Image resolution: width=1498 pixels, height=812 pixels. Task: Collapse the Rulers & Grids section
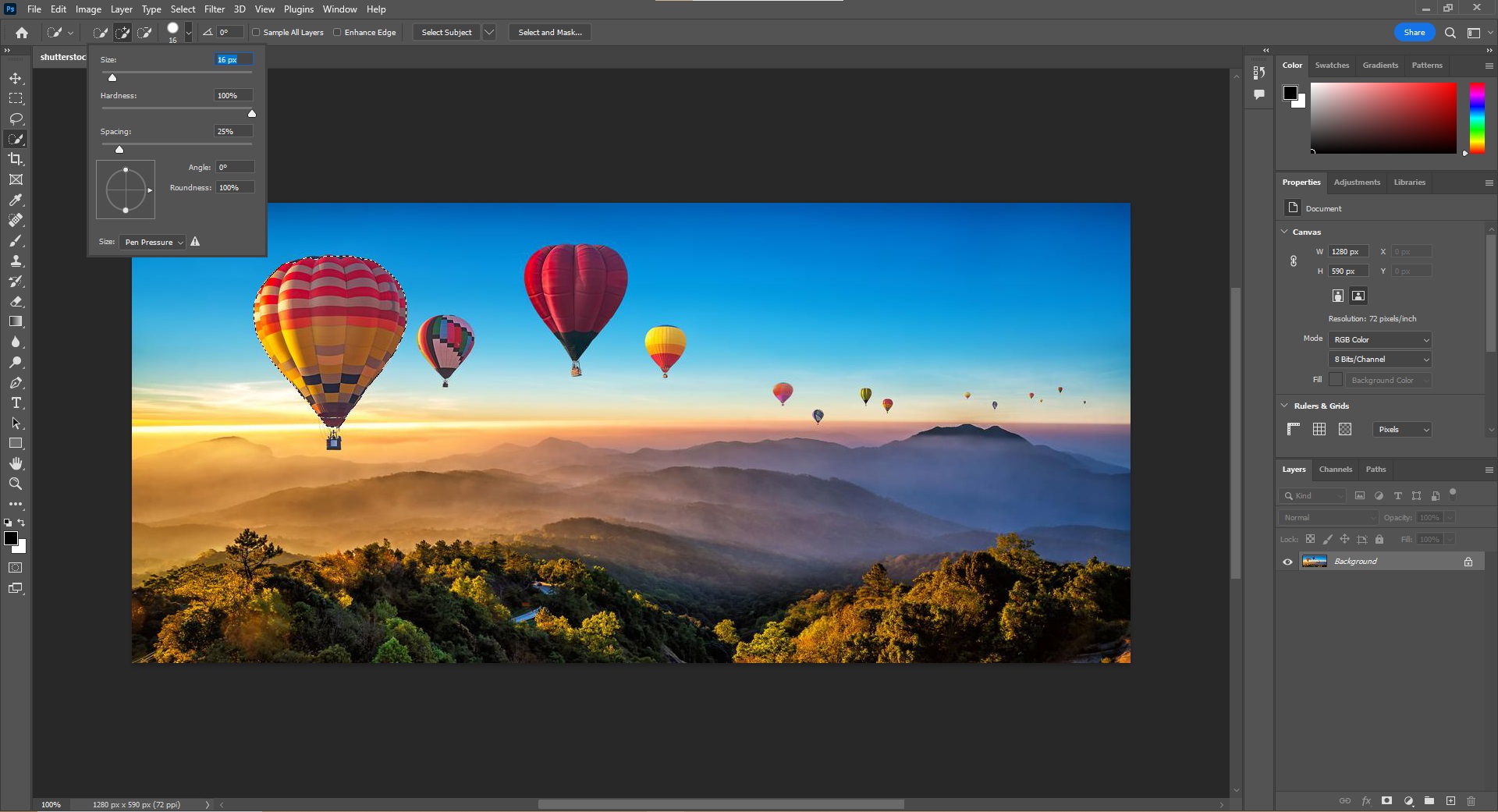tap(1284, 406)
